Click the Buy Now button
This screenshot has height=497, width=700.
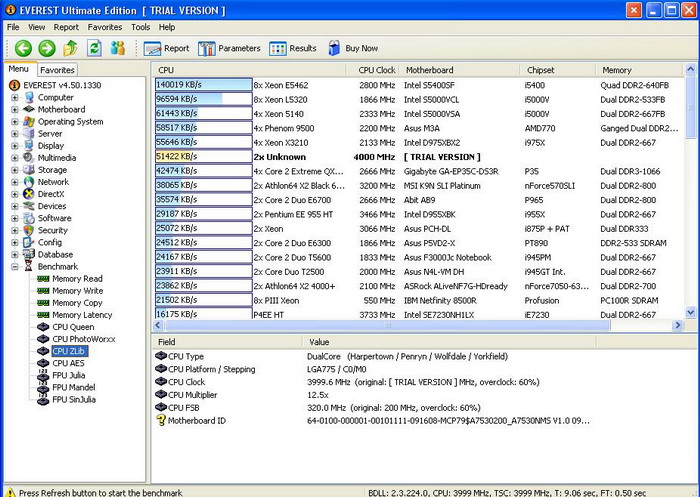352,48
